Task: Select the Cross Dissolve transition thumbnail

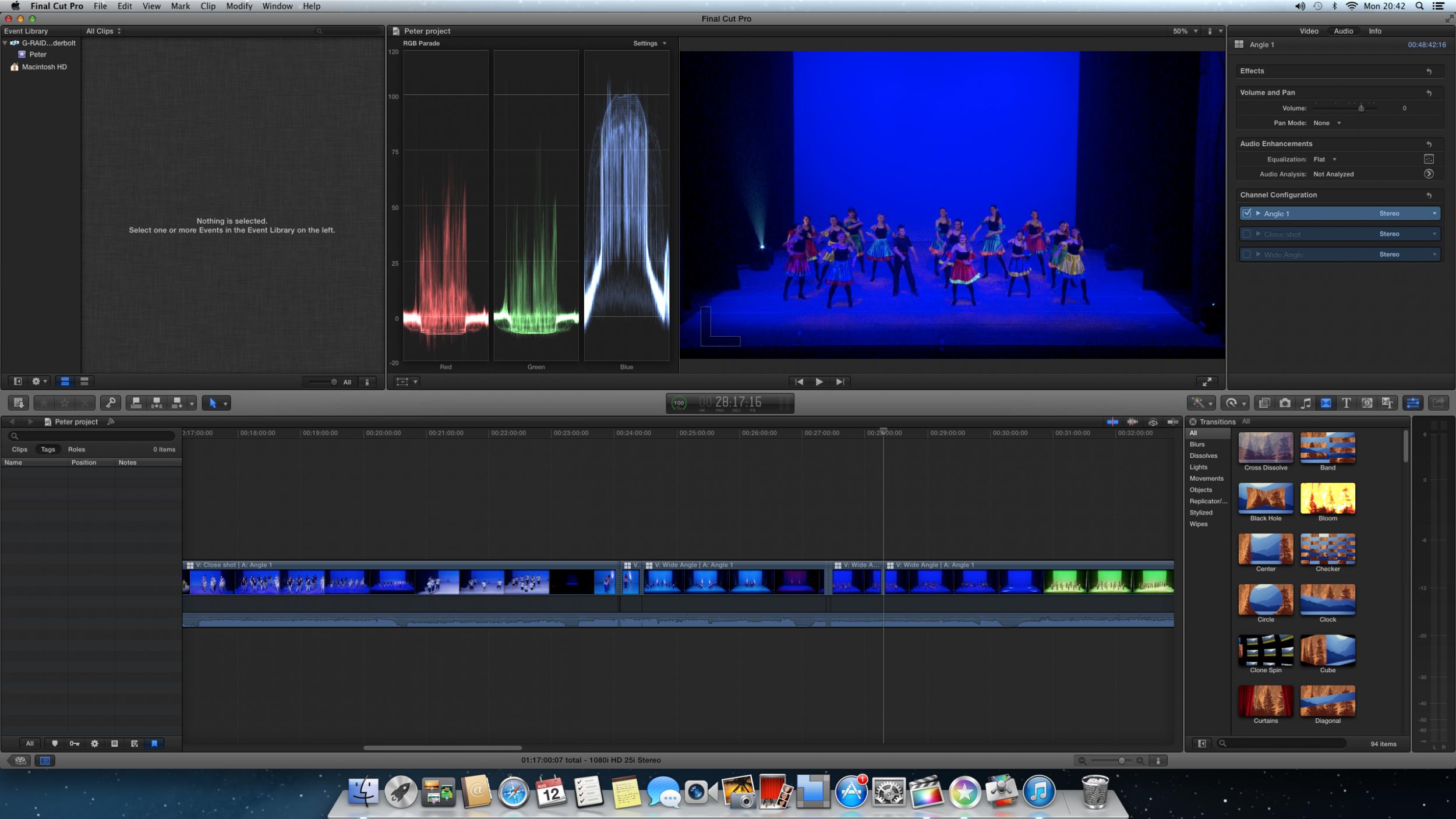Action: click(1266, 447)
